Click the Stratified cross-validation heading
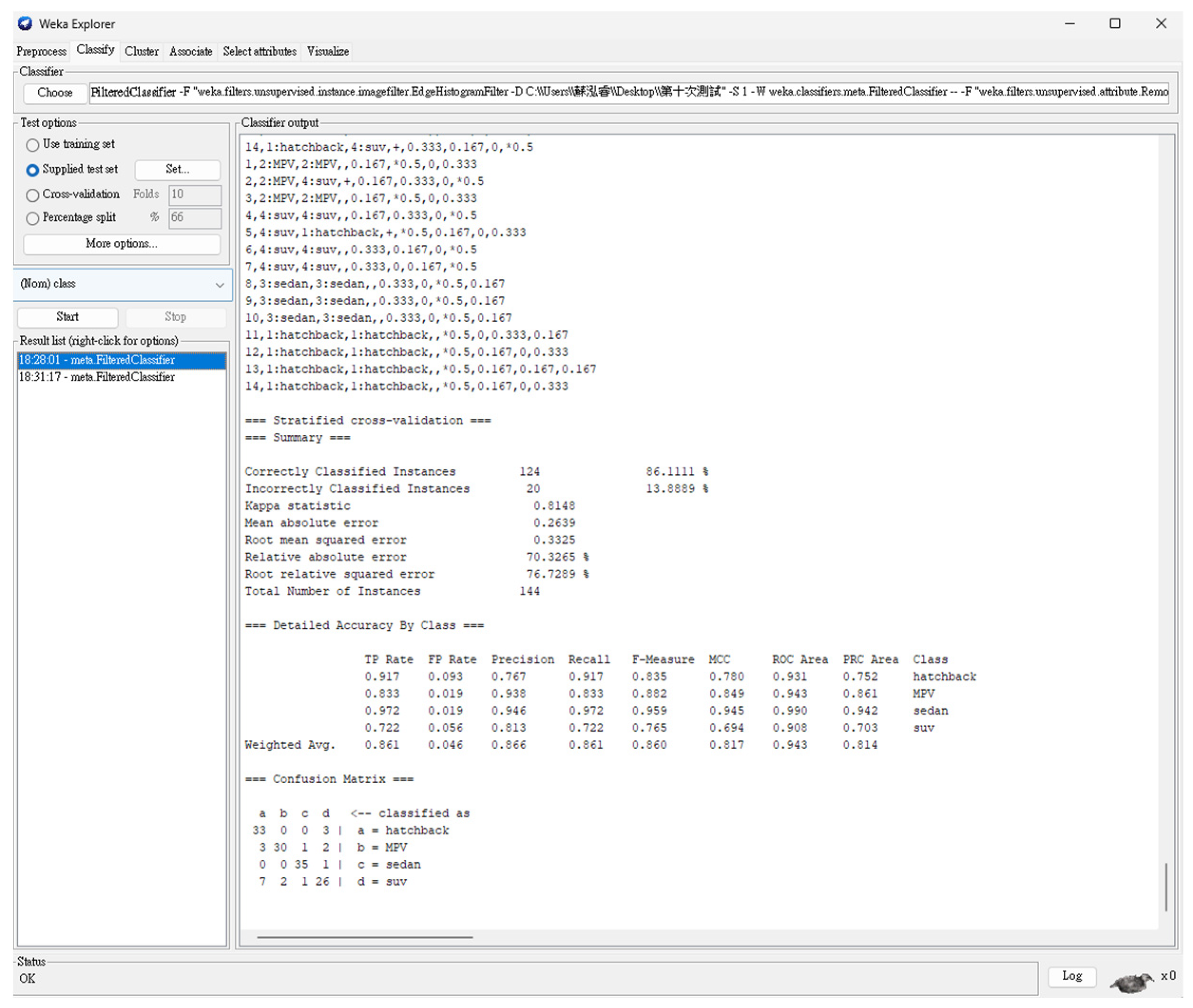The width and height of the screenshot is (1193, 1008). tap(368, 421)
